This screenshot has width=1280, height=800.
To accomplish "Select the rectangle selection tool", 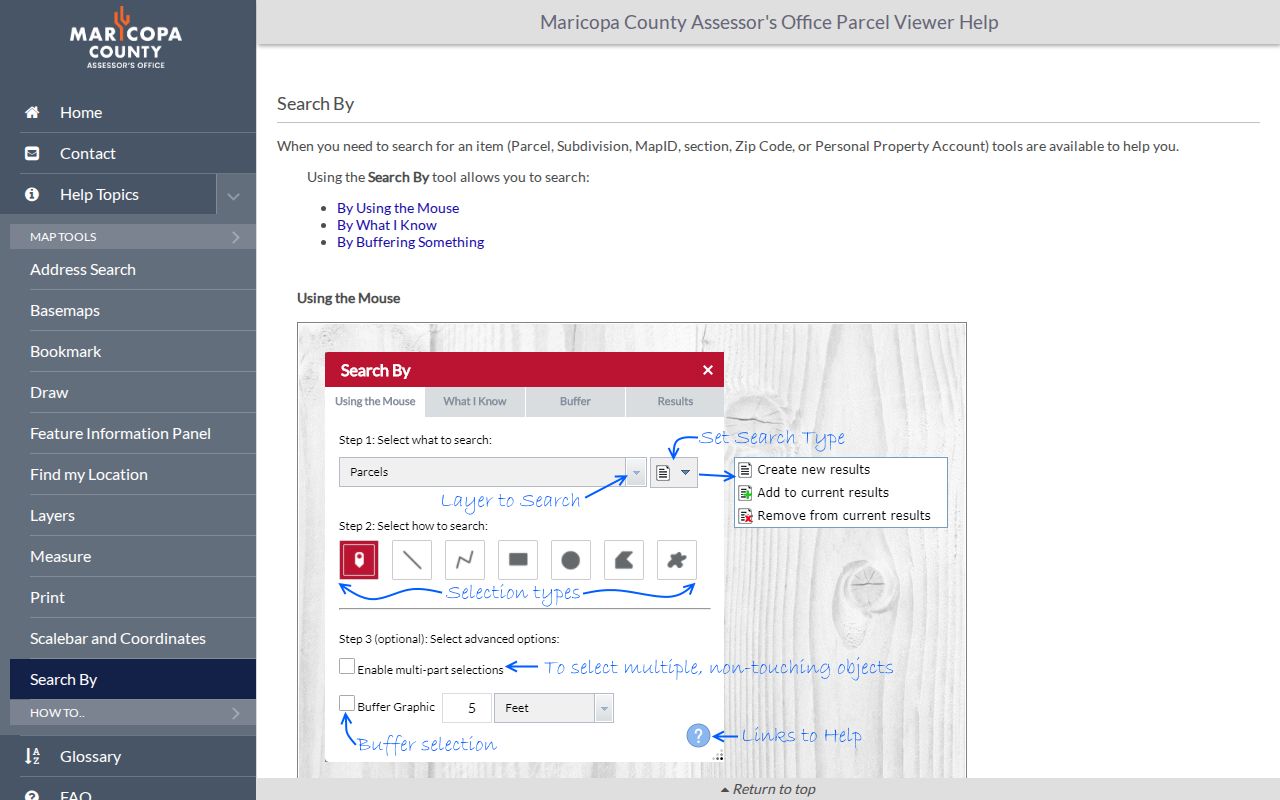I will 518,560.
